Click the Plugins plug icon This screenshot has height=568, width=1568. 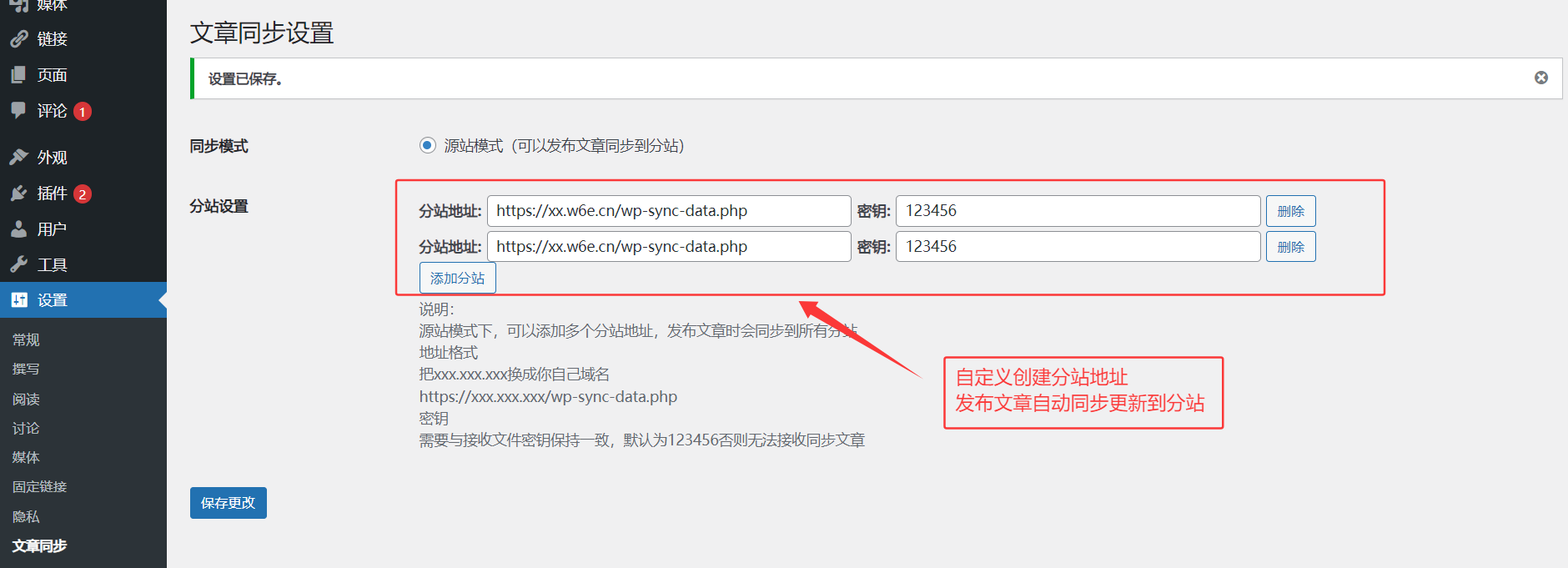pyautogui.click(x=18, y=194)
